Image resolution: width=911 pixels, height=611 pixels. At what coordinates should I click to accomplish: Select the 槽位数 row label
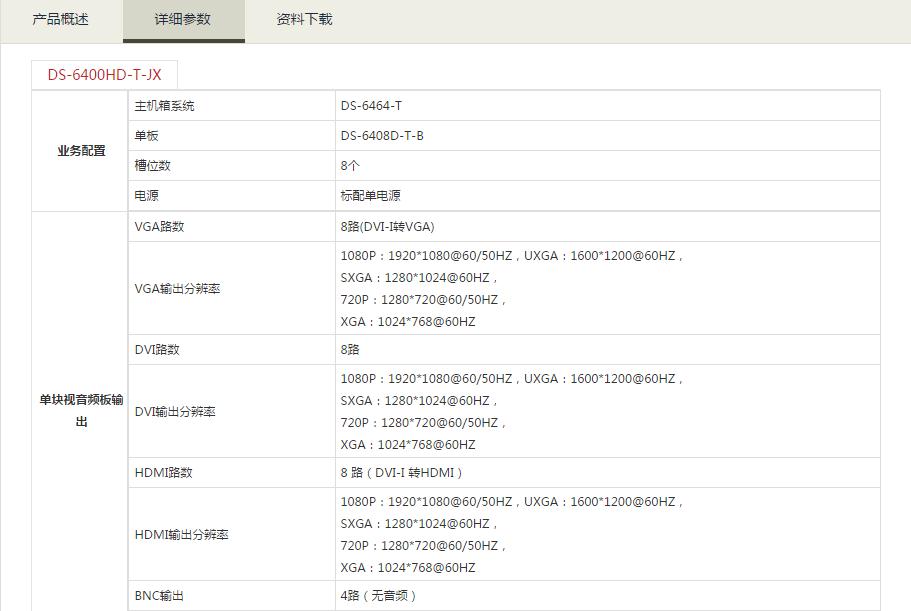tap(152, 166)
